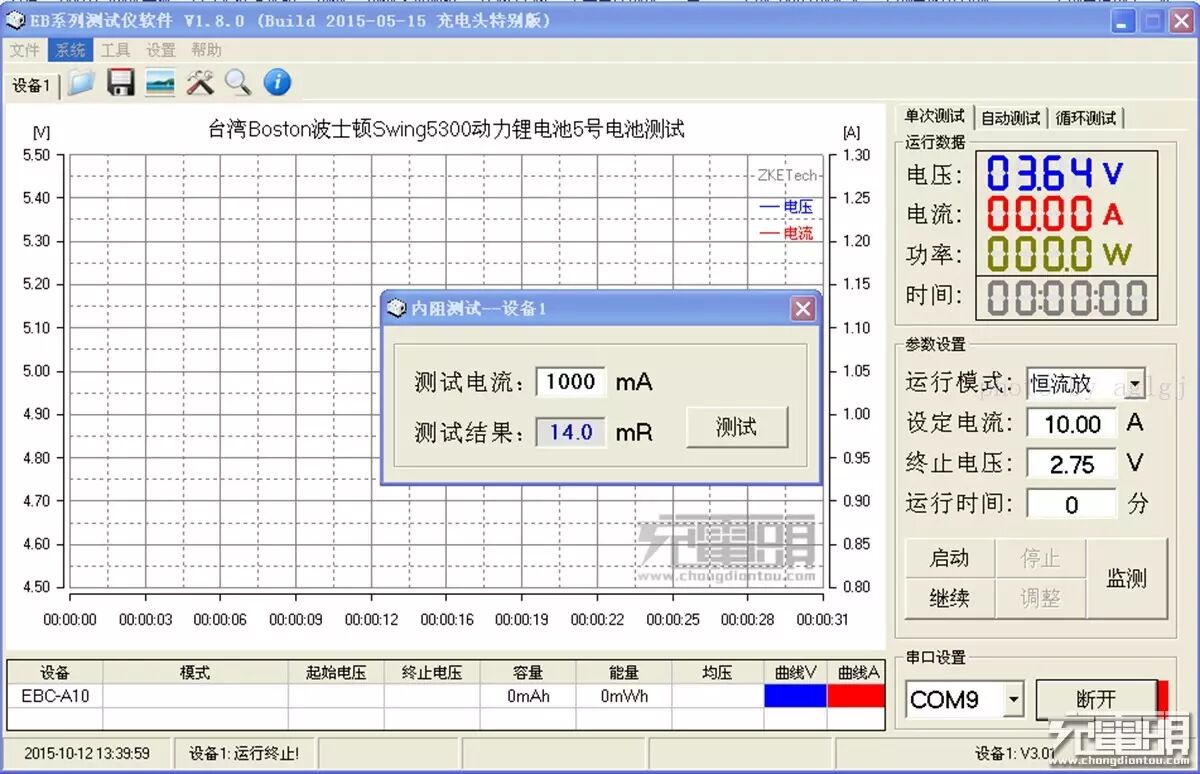Image resolution: width=1200 pixels, height=774 pixels.
Task: Click the 设备1 toolbar label
Action: click(31, 86)
